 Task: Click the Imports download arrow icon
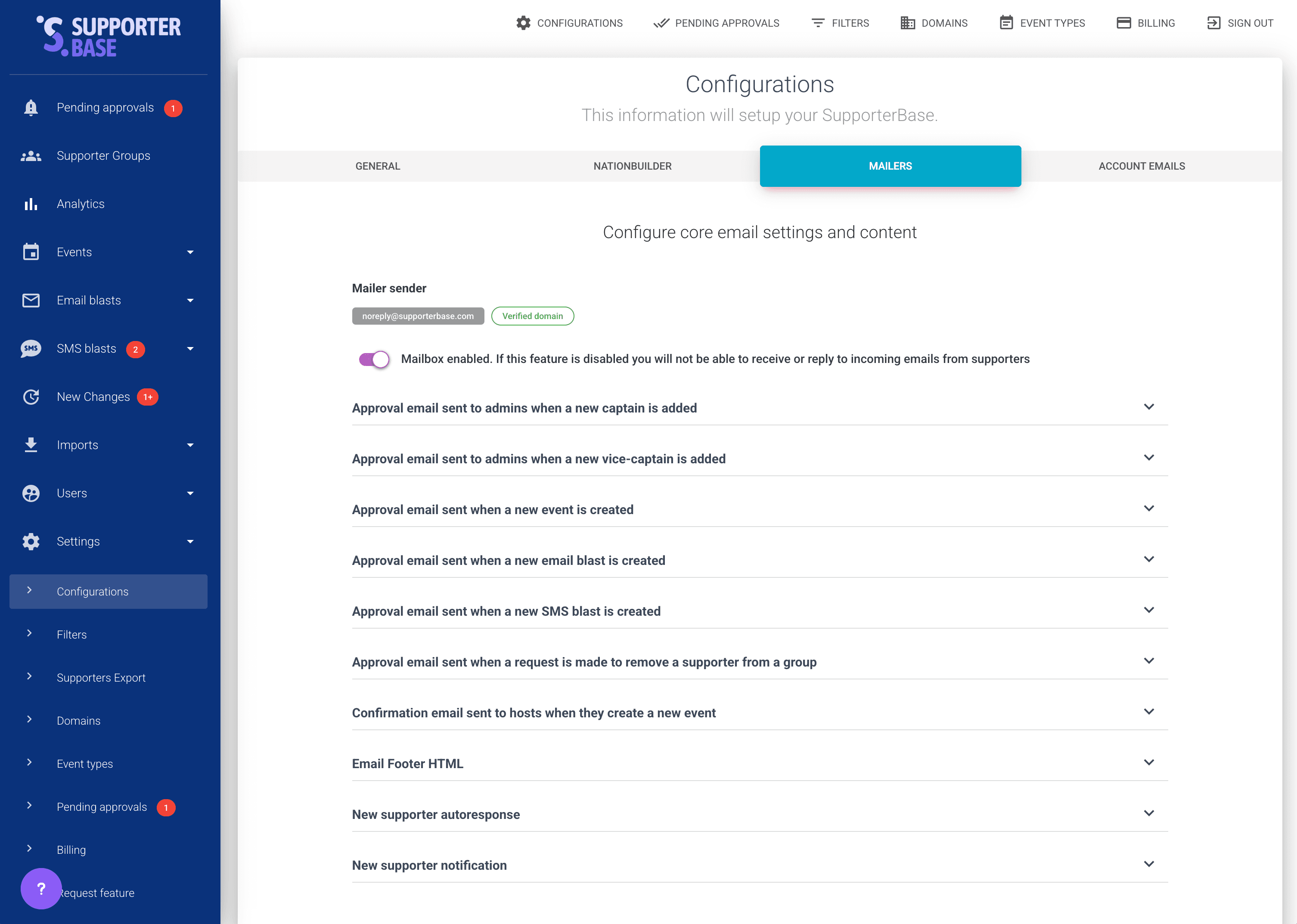click(31, 445)
